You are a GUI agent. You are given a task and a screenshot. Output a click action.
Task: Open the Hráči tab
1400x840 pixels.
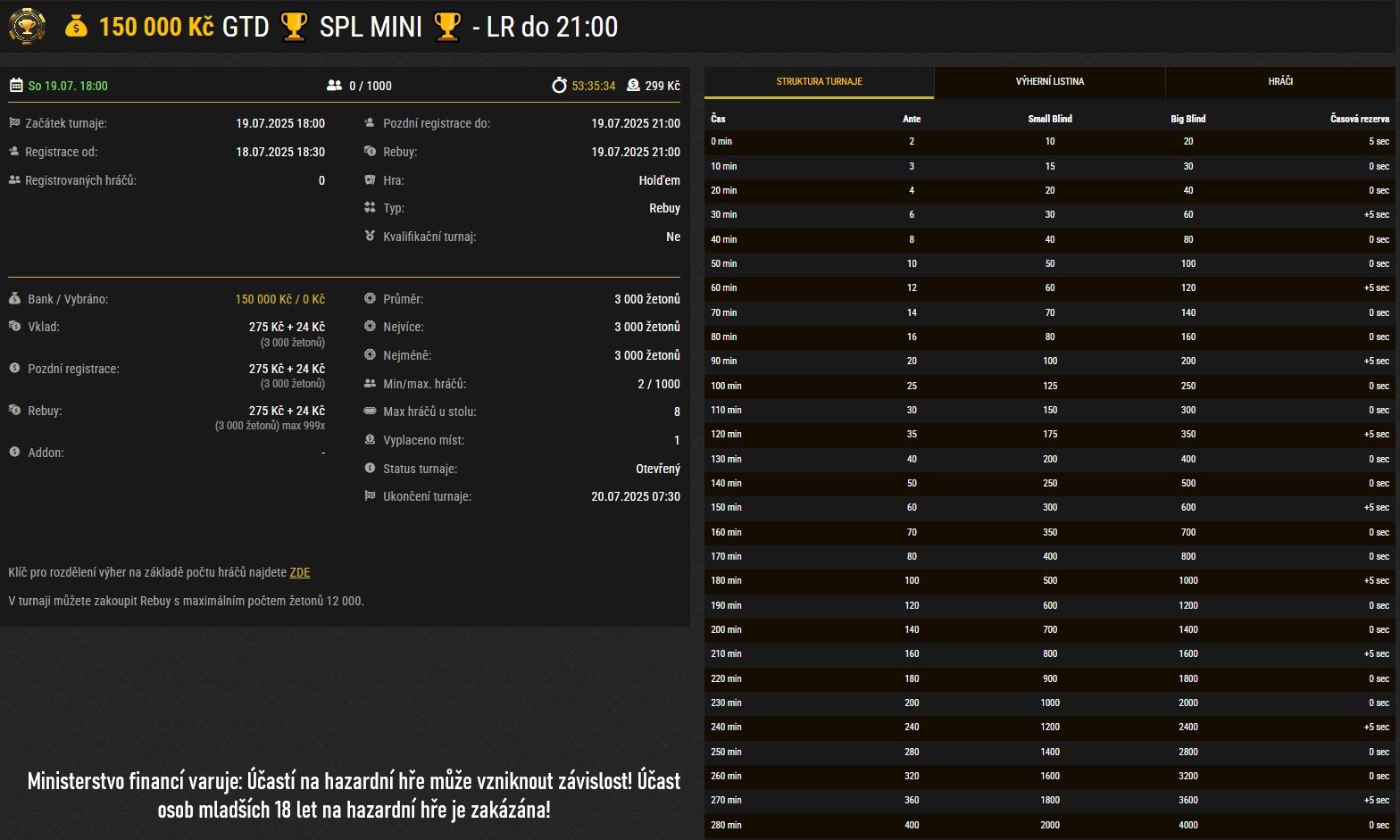tap(1280, 82)
